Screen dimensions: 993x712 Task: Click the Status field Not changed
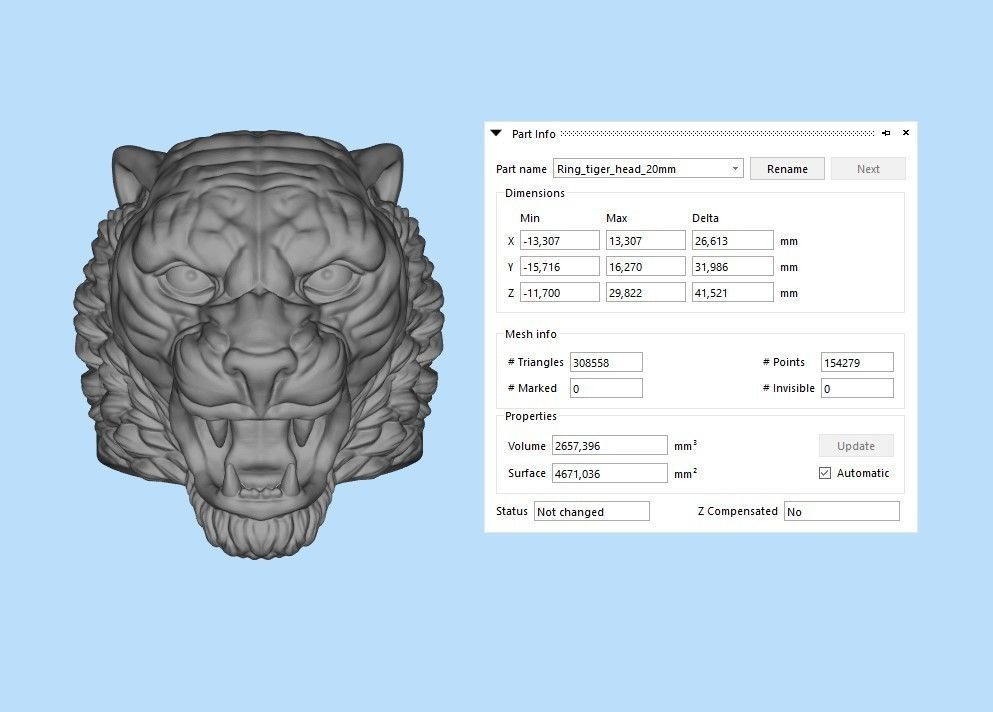[x=591, y=511]
